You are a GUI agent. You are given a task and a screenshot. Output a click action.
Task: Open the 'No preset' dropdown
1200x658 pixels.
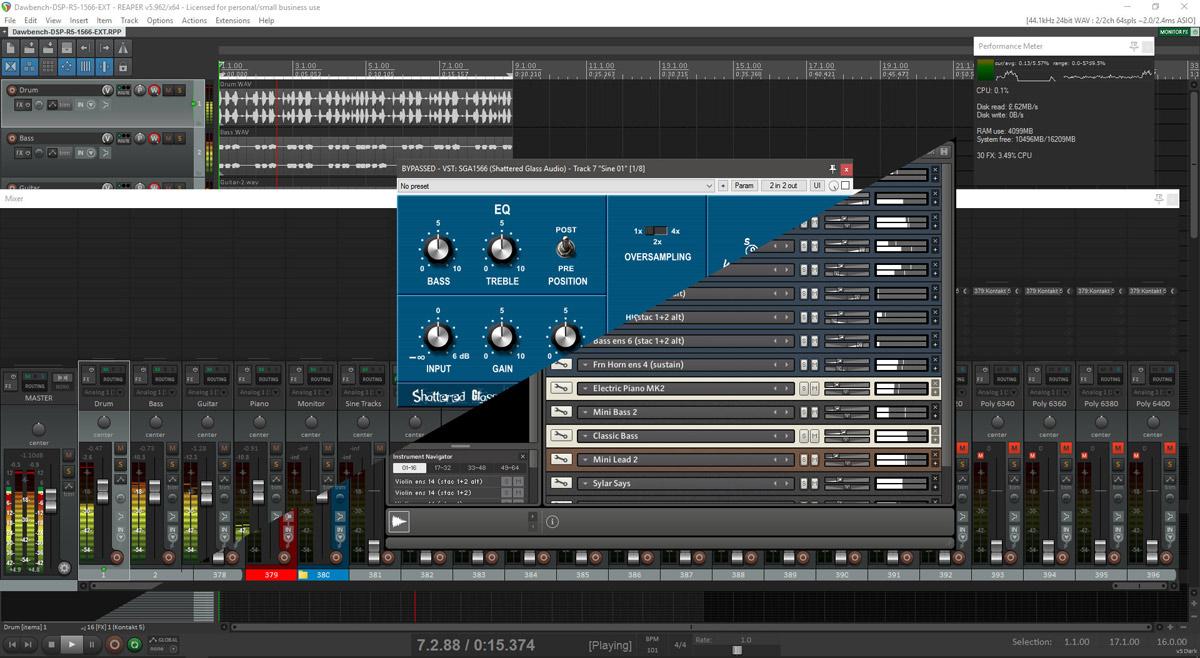click(556, 186)
